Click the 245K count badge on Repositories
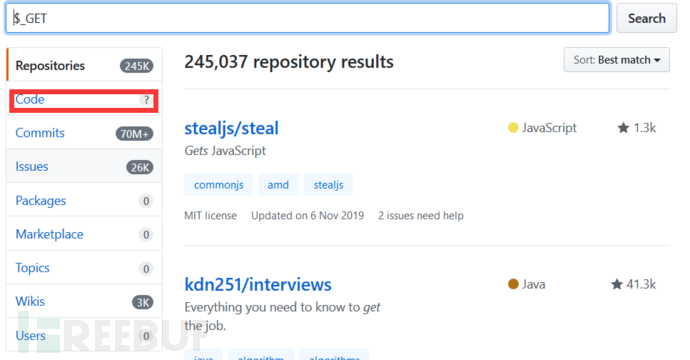Screen dimensions: 690x360 click(x=136, y=66)
